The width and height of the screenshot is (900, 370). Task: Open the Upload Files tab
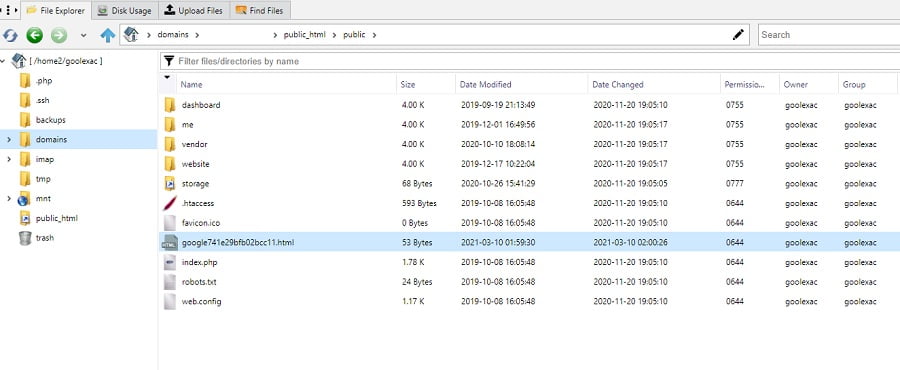pos(193,10)
